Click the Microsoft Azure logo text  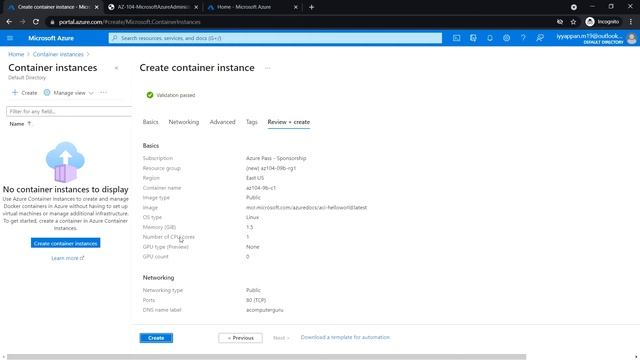tap(51, 38)
